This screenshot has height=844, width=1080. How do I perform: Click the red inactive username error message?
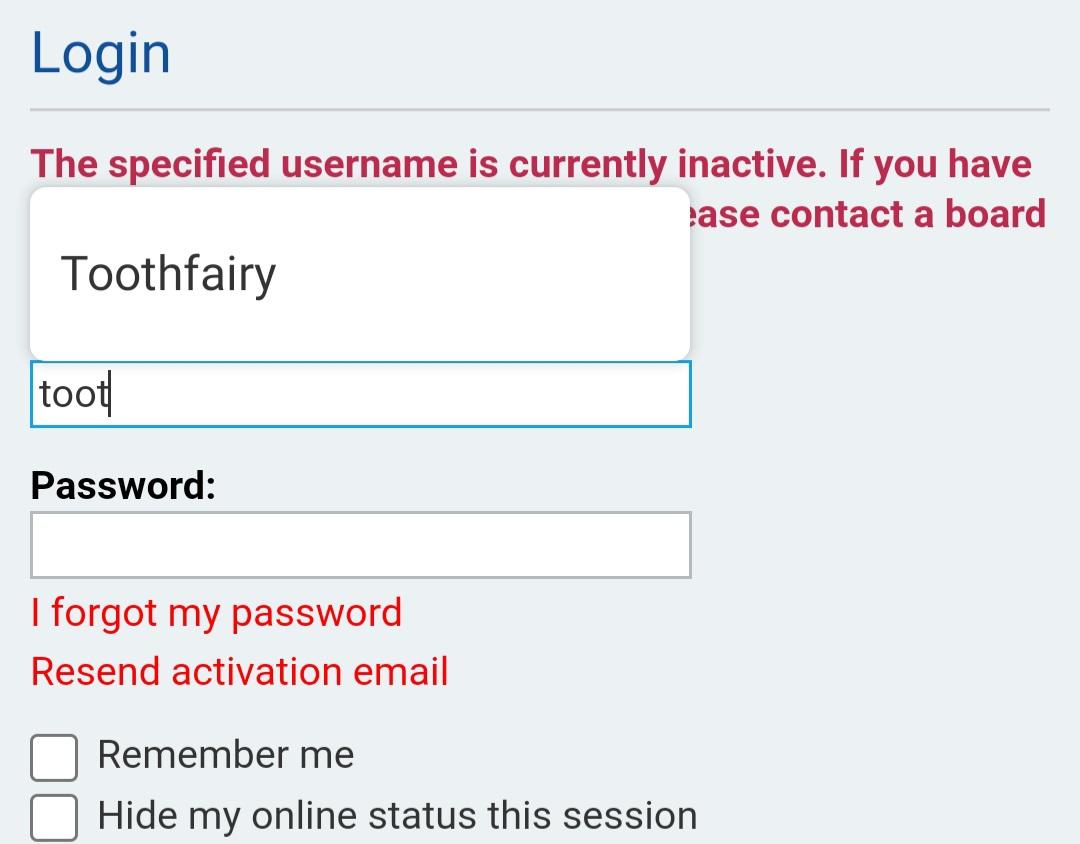pyautogui.click(x=530, y=164)
